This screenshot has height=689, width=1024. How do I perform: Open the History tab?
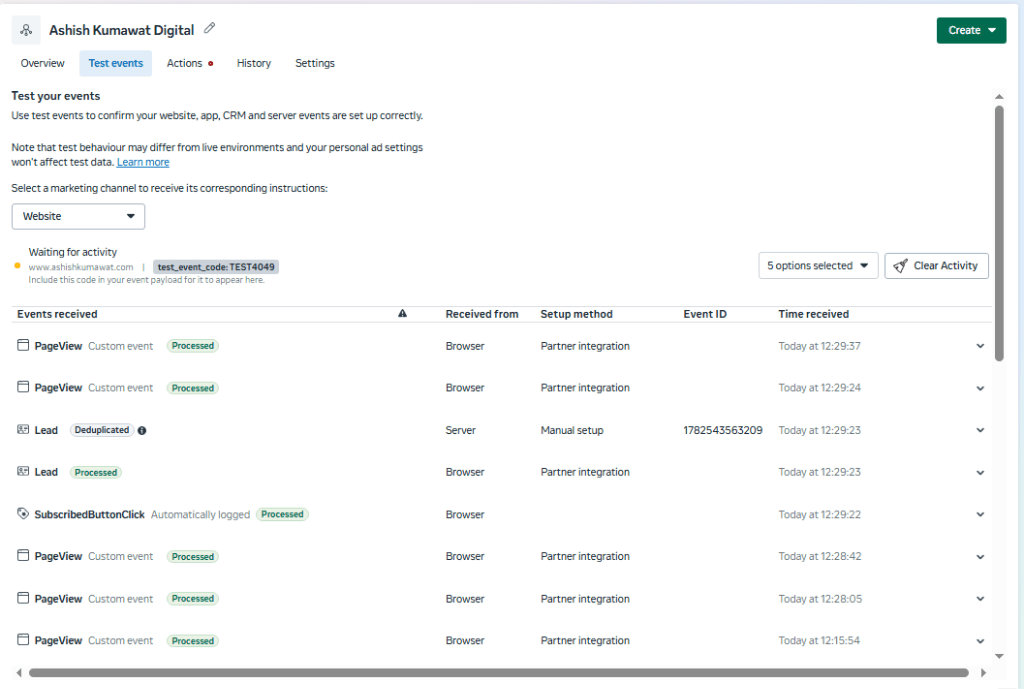tap(253, 63)
